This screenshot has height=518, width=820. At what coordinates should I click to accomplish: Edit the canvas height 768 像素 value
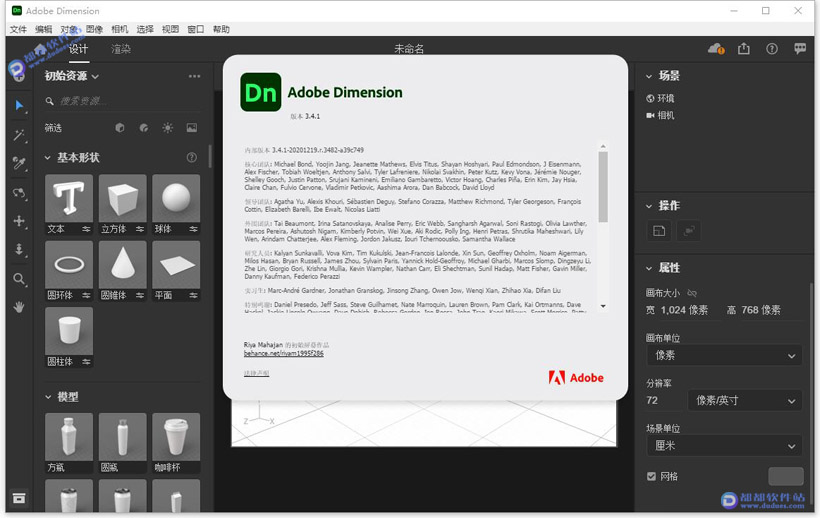tap(760, 310)
